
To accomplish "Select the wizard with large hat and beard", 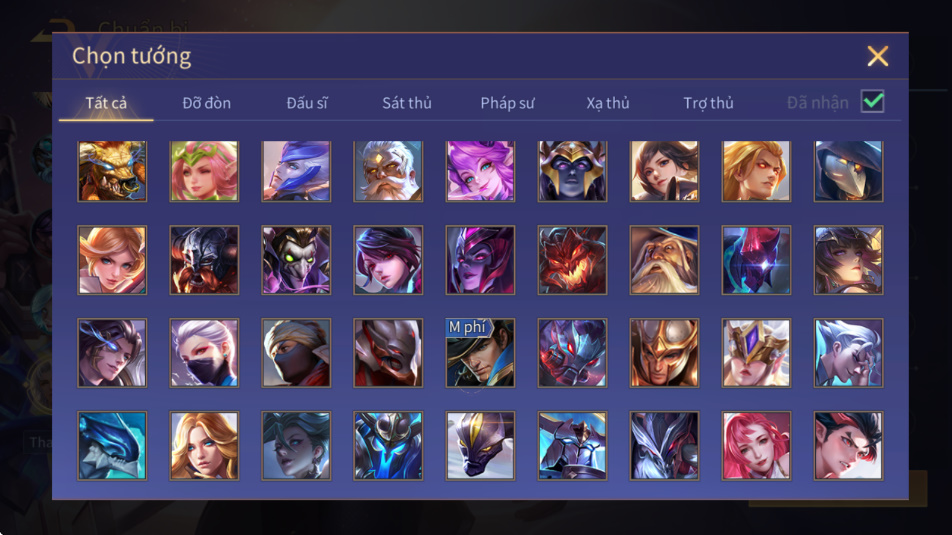I will click(x=664, y=260).
